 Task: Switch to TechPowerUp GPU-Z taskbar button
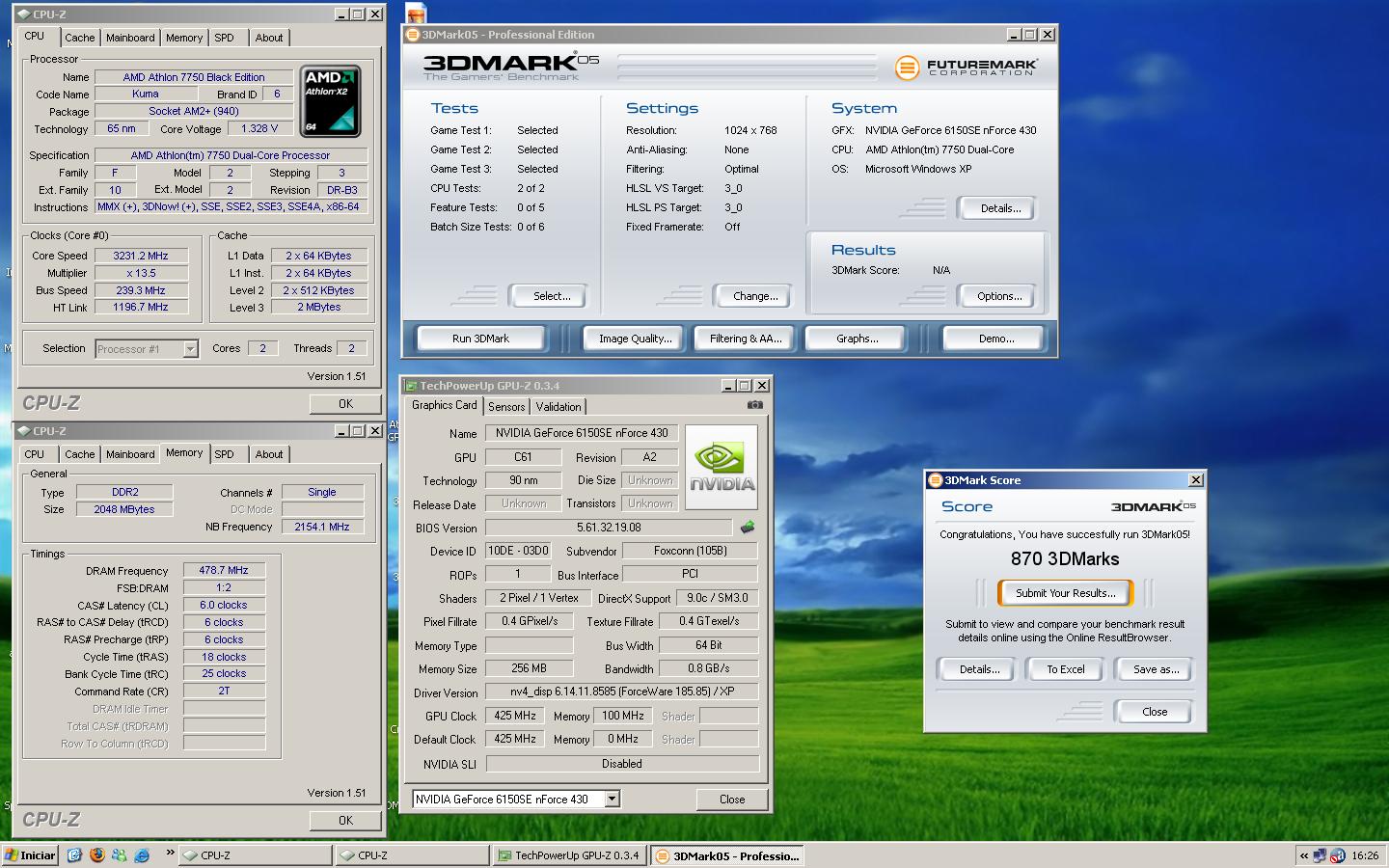(569, 855)
